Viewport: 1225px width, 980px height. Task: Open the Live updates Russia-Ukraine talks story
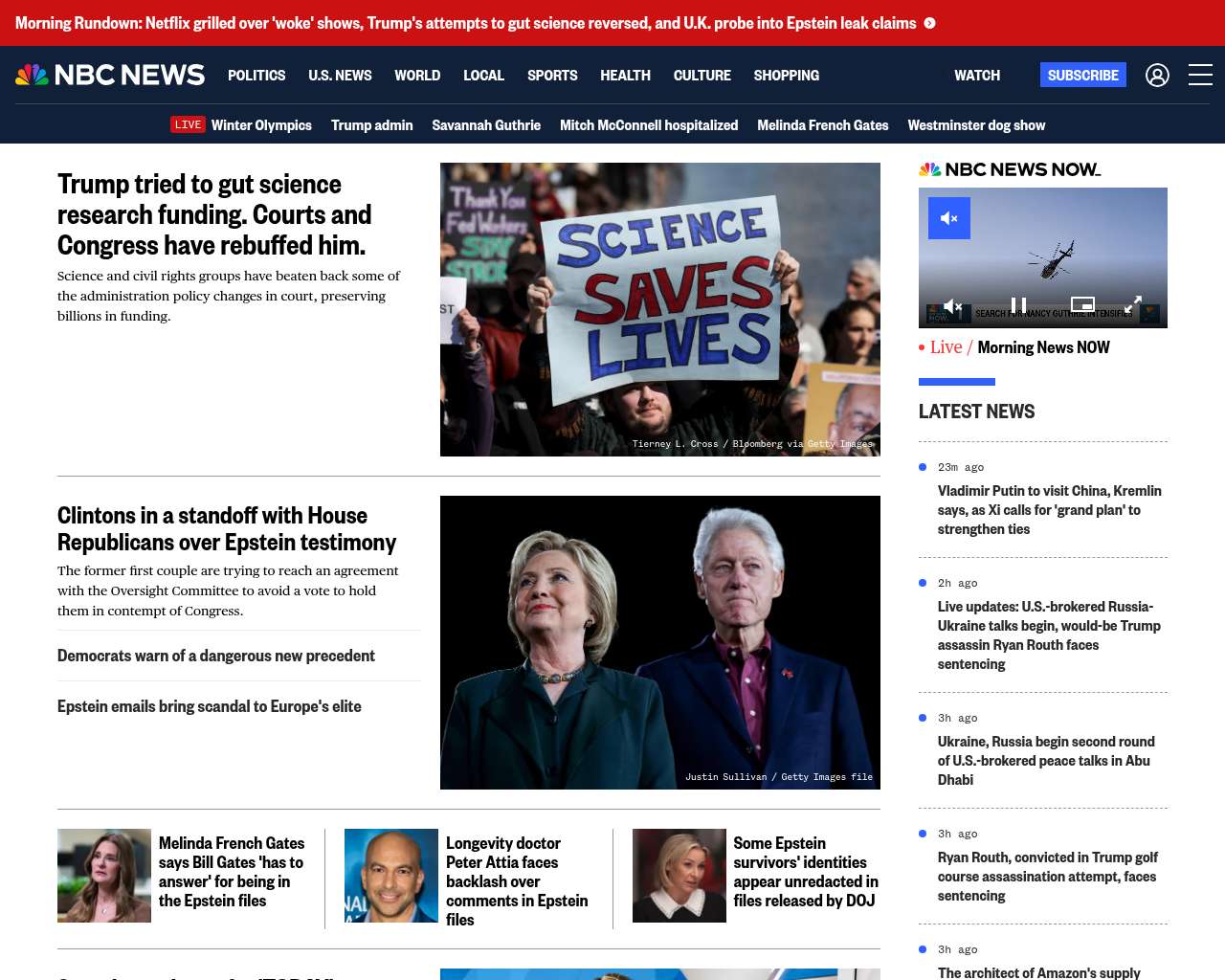[x=1049, y=635]
